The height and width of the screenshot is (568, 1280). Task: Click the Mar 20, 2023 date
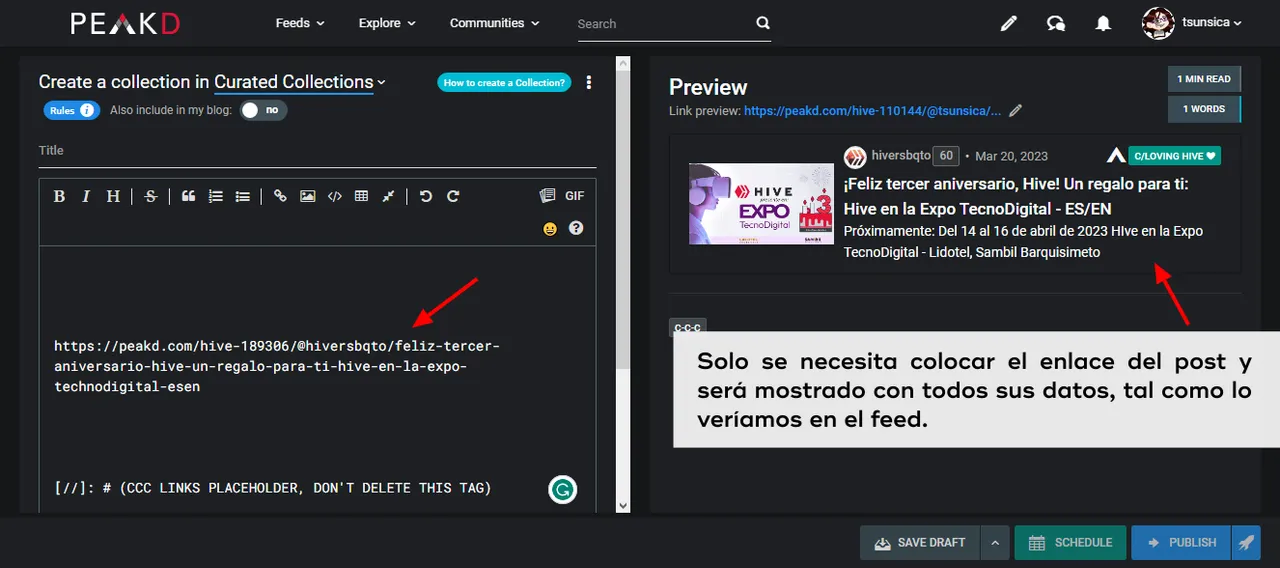point(1011,156)
